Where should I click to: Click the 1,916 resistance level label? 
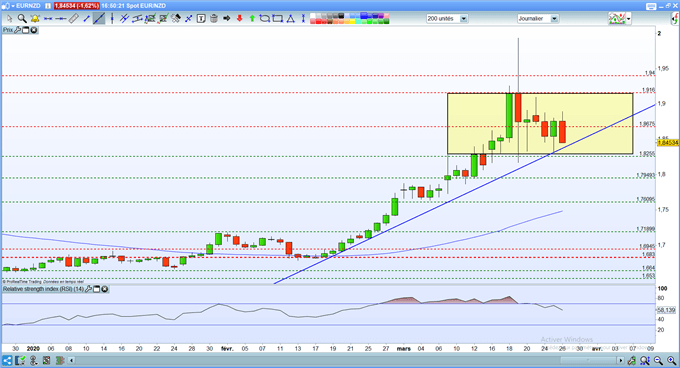click(649, 90)
